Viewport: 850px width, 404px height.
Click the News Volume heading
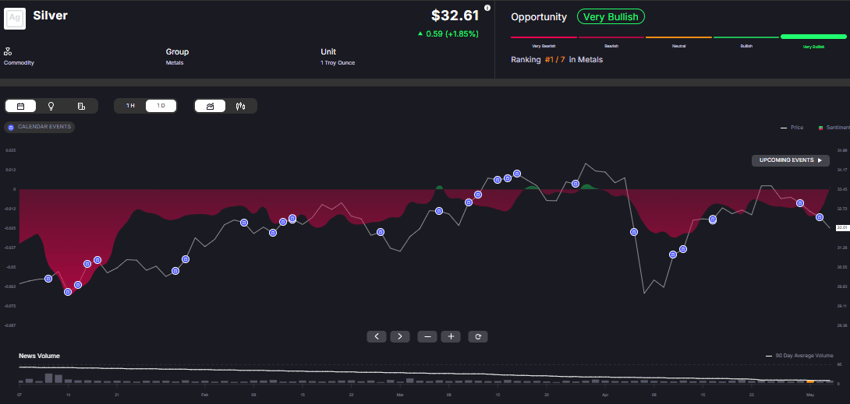pyautogui.click(x=39, y=356)
